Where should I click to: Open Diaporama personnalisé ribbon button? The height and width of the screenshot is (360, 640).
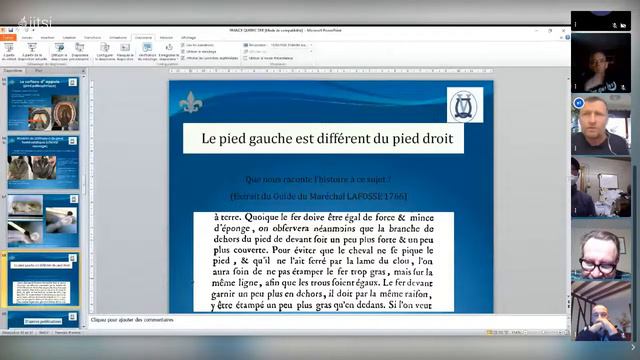80,52
